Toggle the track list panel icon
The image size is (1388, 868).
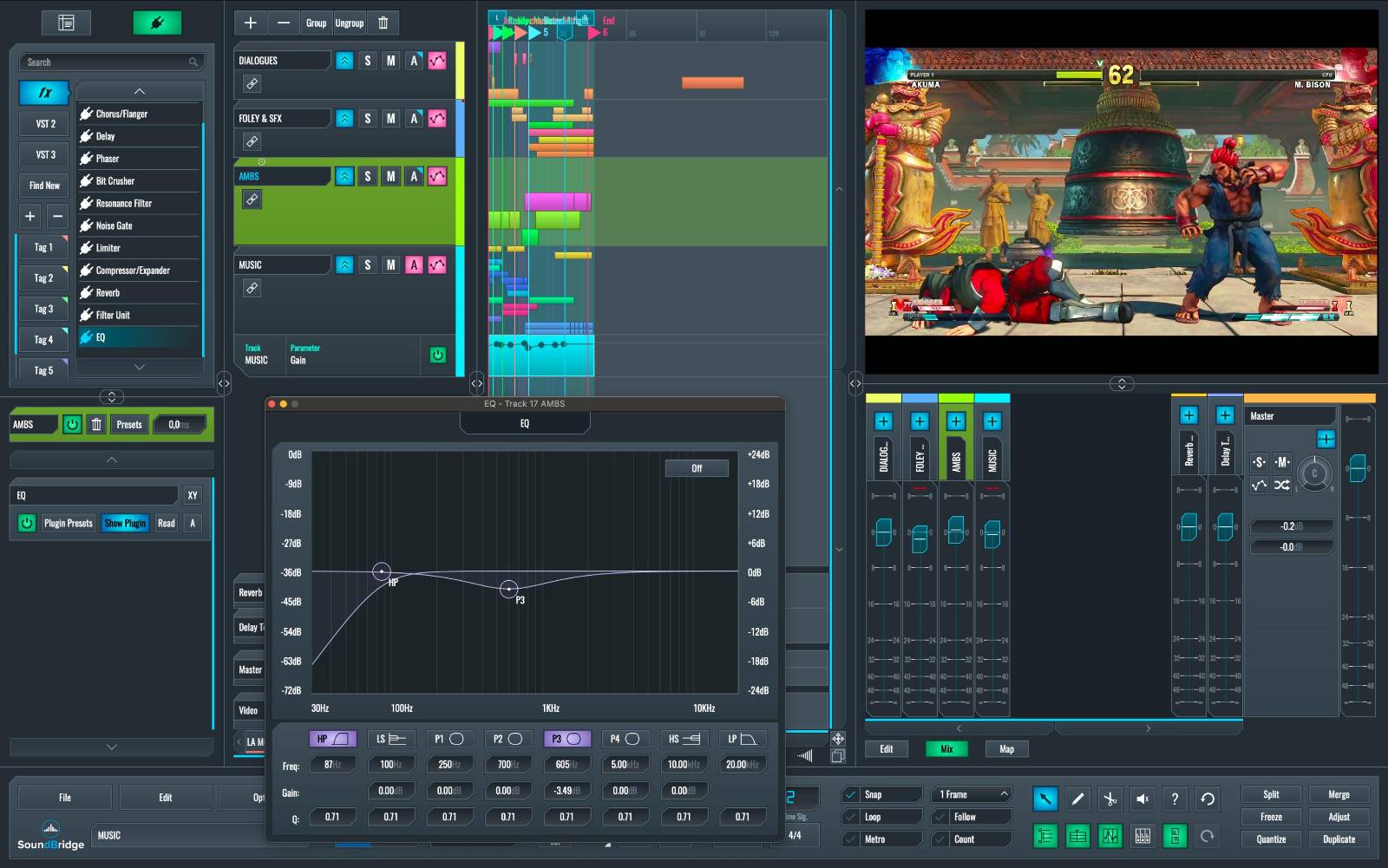[1045, 836]
